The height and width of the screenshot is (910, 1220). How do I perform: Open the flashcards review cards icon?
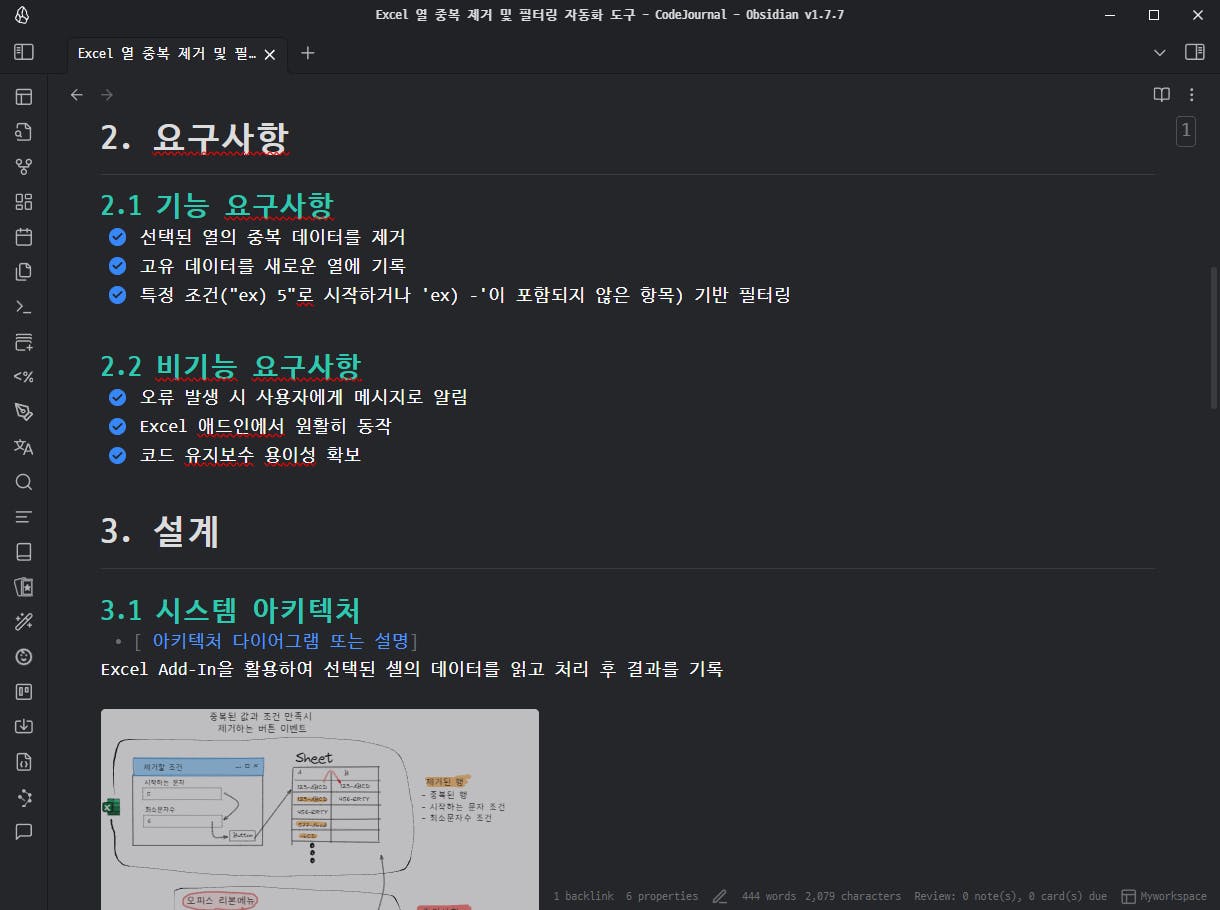tap(24, 587)
